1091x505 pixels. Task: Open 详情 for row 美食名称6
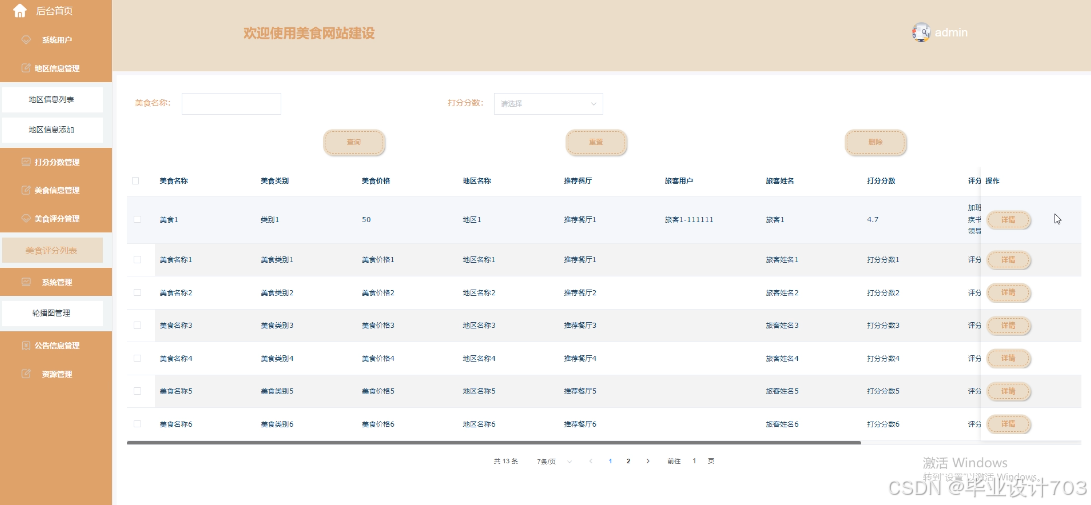[1008, 424]
